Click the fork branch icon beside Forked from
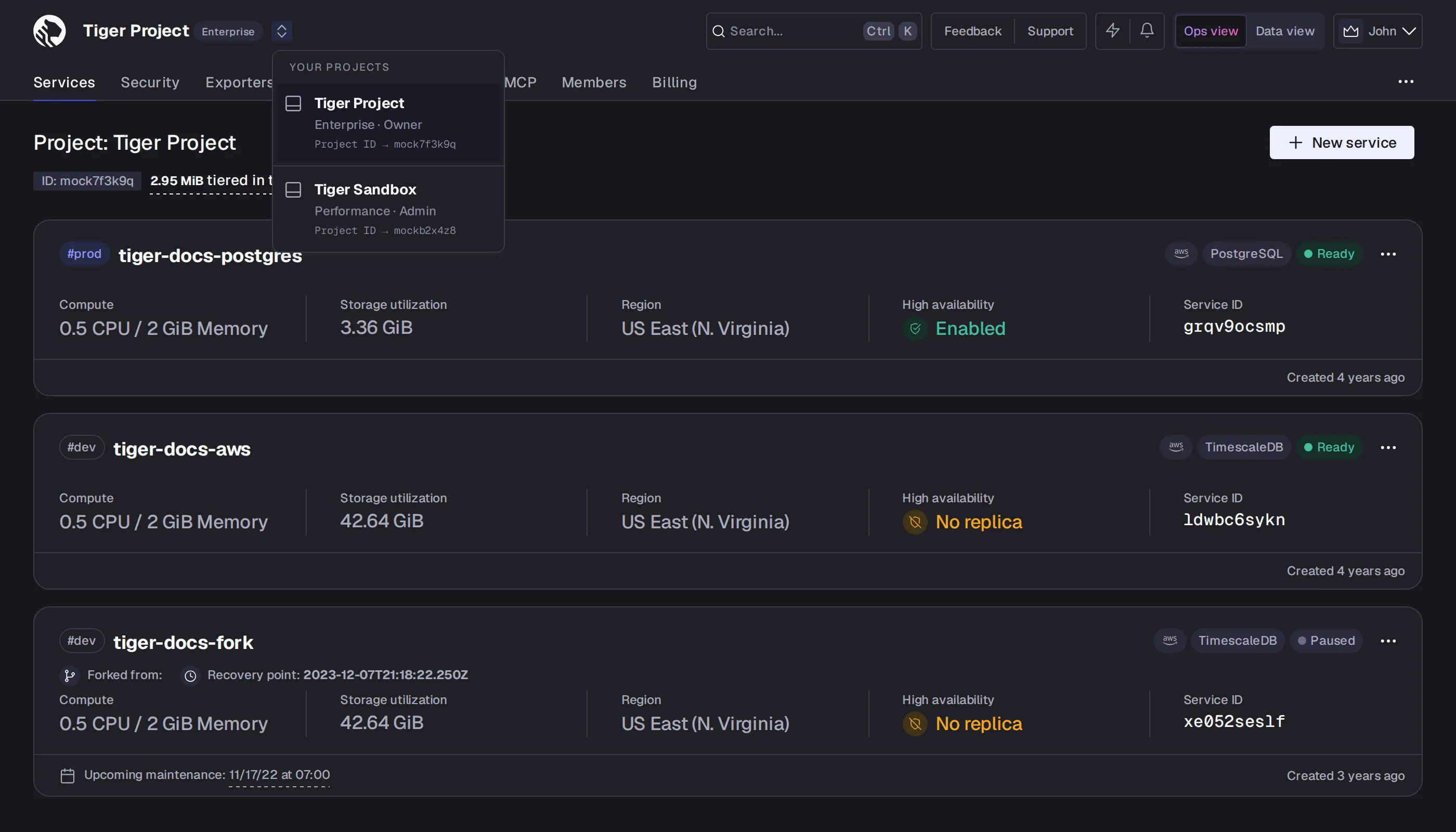 [x=69, y=675]
